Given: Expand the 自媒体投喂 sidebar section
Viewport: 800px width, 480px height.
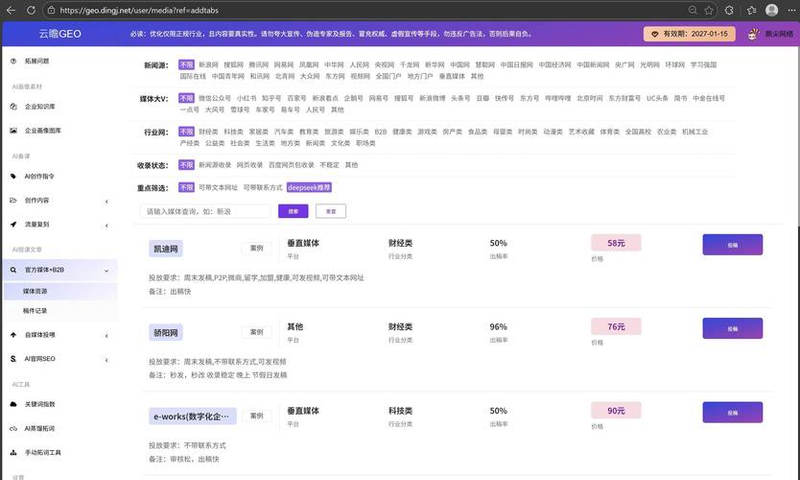Looking at the screenshot, I should click(106, 335).
